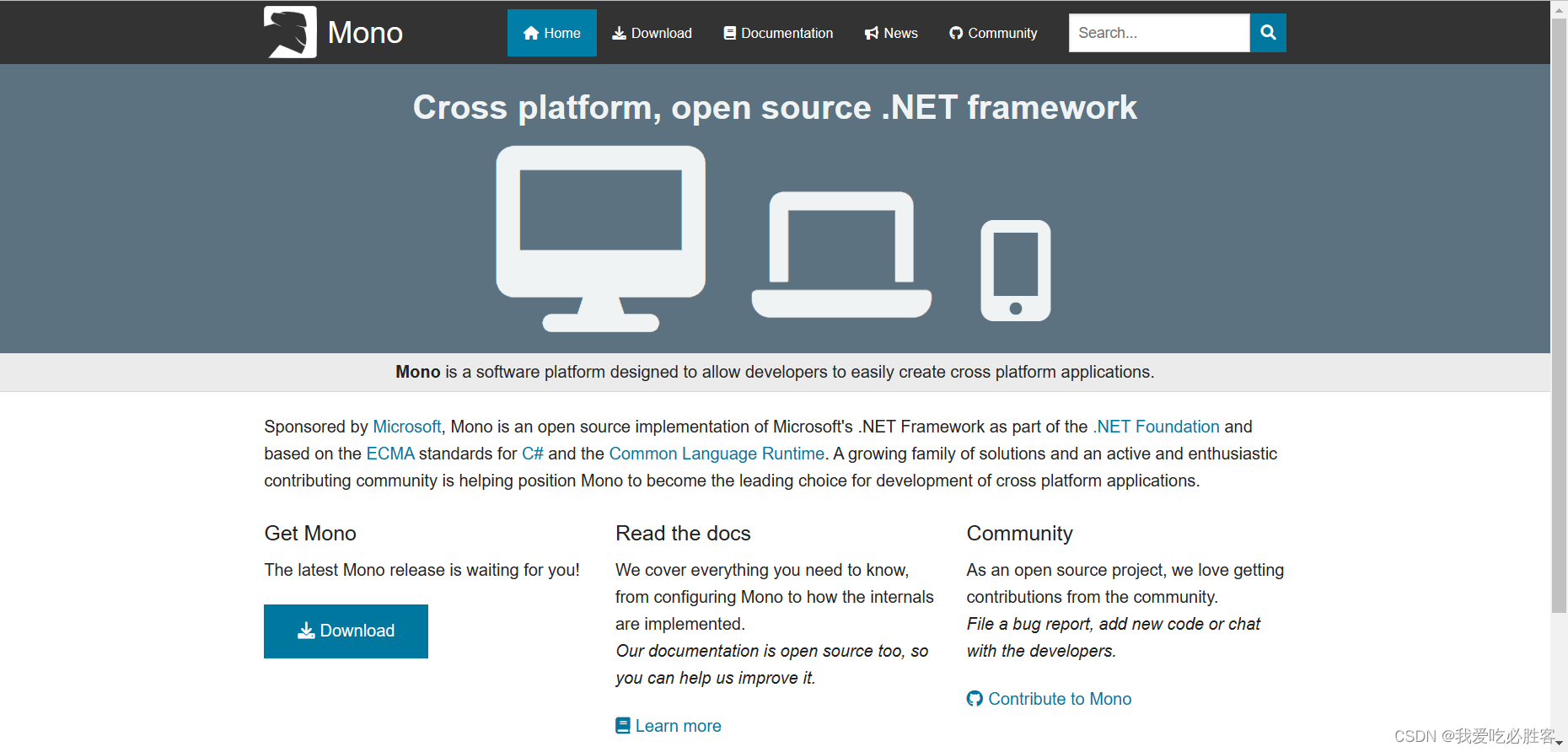This screenshot has width=1568, height=752.
Task: Open the C# link
Action: click(533, 454)
